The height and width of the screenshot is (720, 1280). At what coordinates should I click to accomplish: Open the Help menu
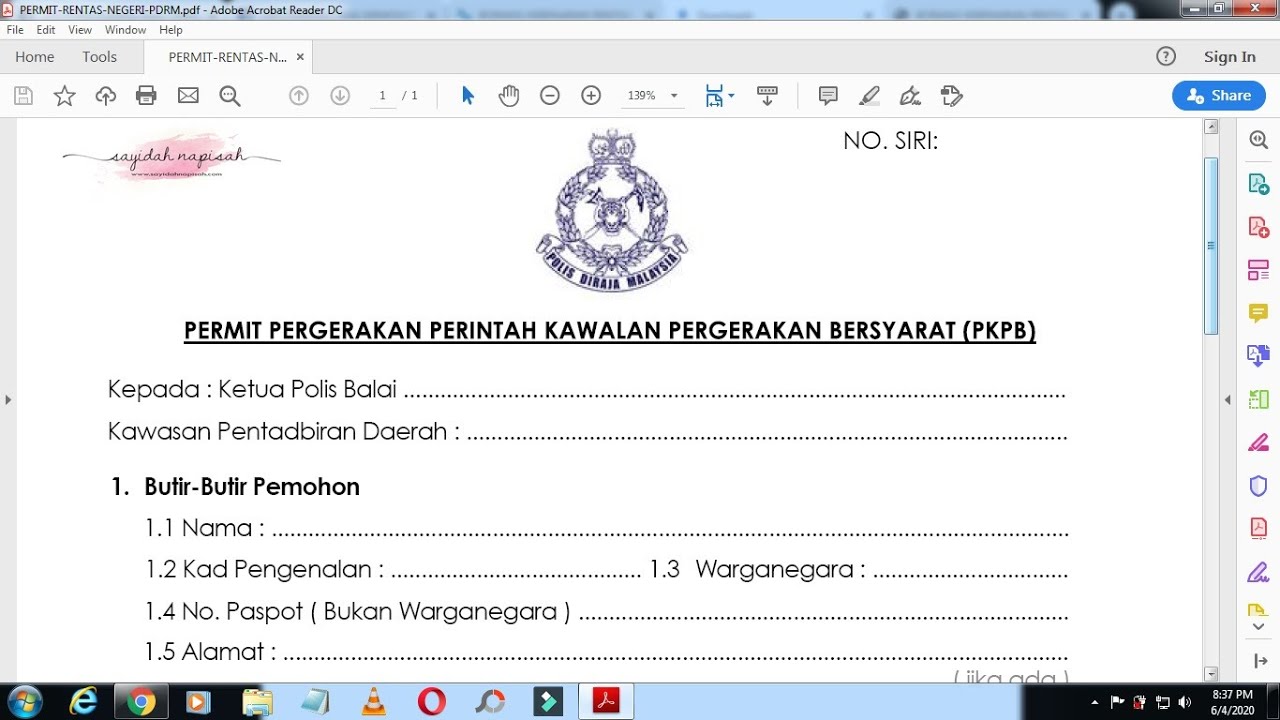click(x=171, y=30)
